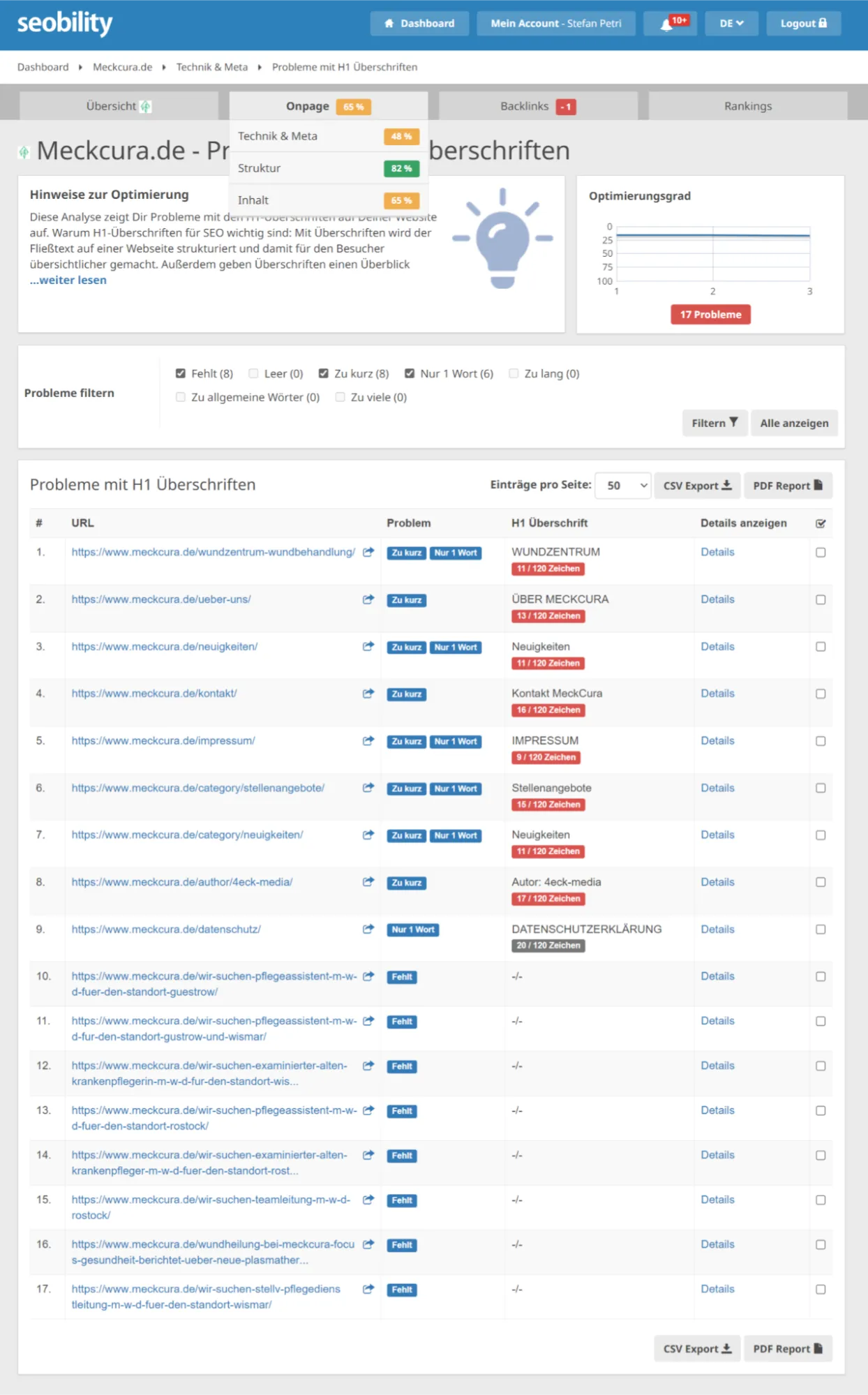Image resolution: width=868 pixels, height=1395 pixels.
Task: Click the select-all checkmark icon in table header
Action: pos(821,523)
